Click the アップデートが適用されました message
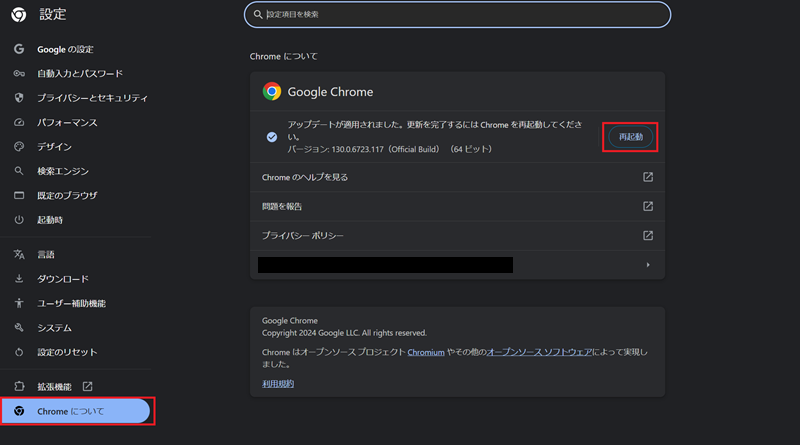The width and height of the screenshot is (800, 445). pyautogui.click(x=434, y=131)
